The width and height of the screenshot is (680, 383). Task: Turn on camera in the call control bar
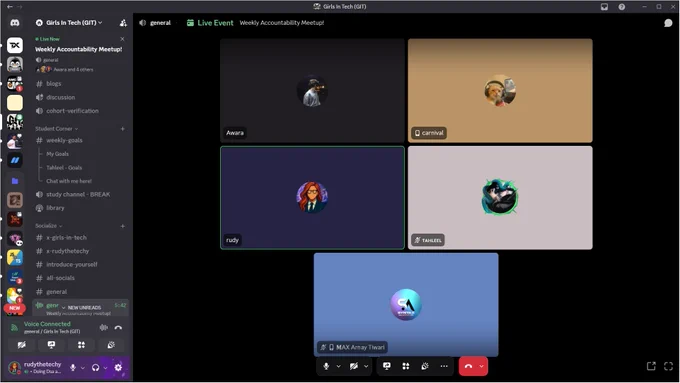(x=354, y=366)
